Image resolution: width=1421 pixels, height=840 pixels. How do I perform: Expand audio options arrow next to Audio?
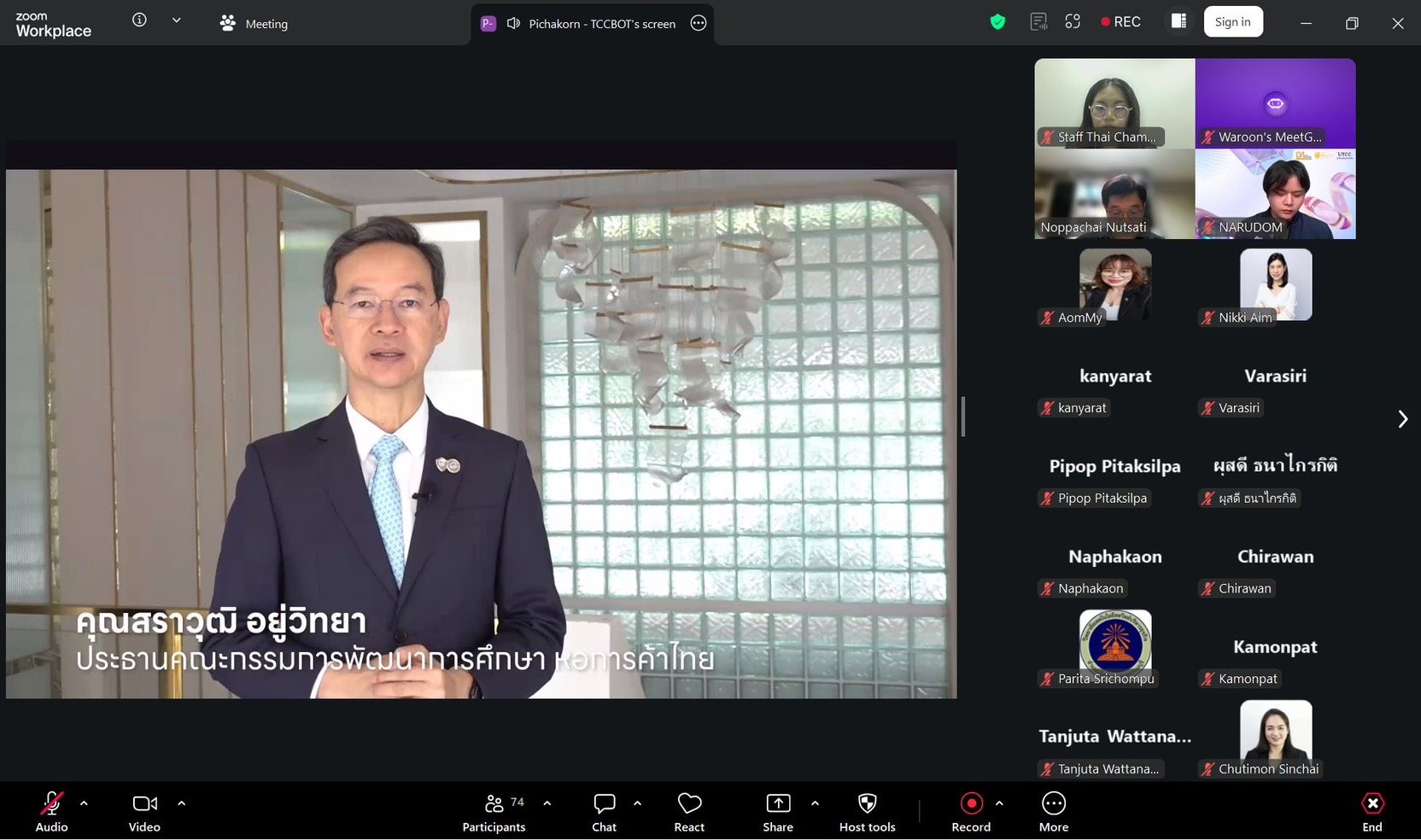point(84,803)
